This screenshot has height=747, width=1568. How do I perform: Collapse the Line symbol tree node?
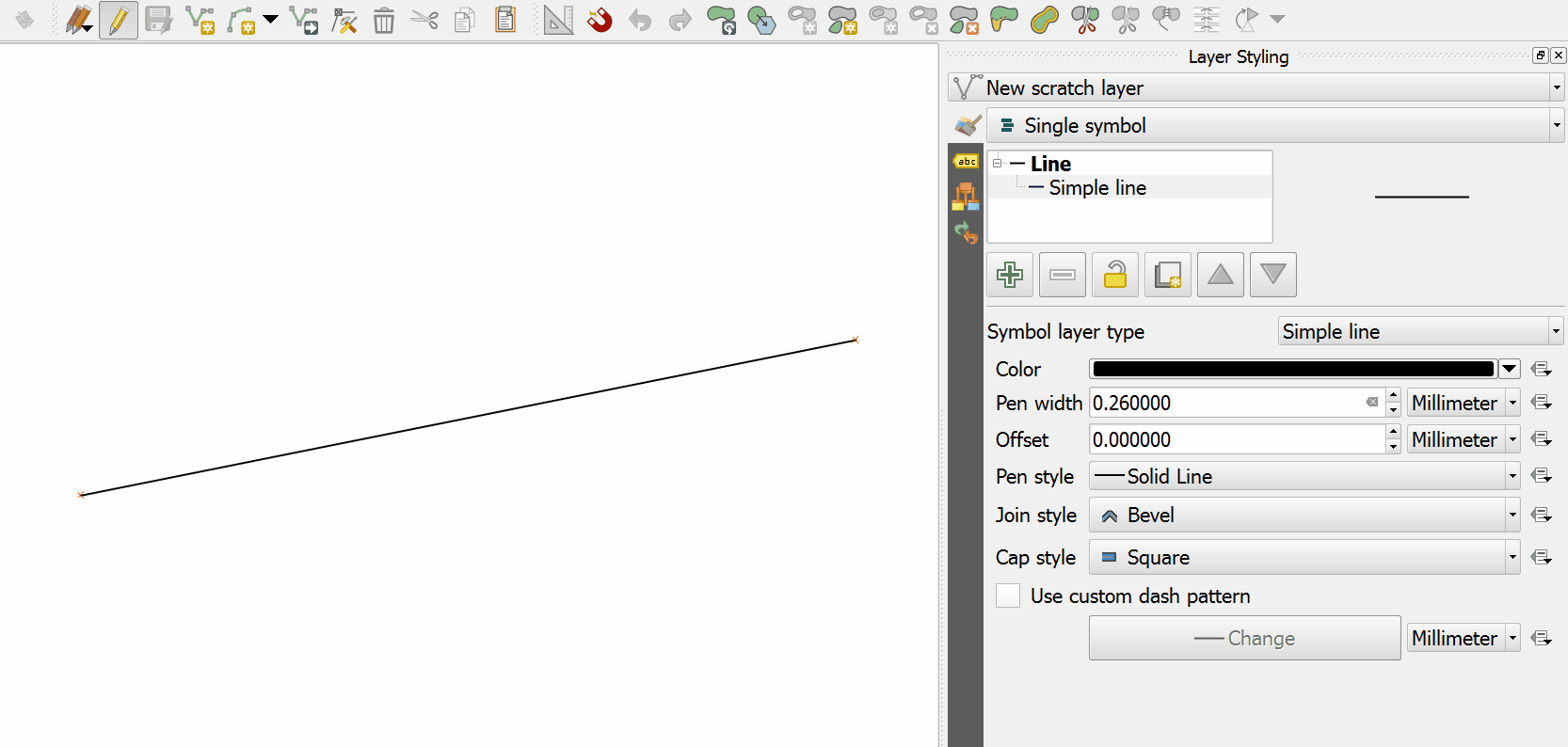pos(997,163)
